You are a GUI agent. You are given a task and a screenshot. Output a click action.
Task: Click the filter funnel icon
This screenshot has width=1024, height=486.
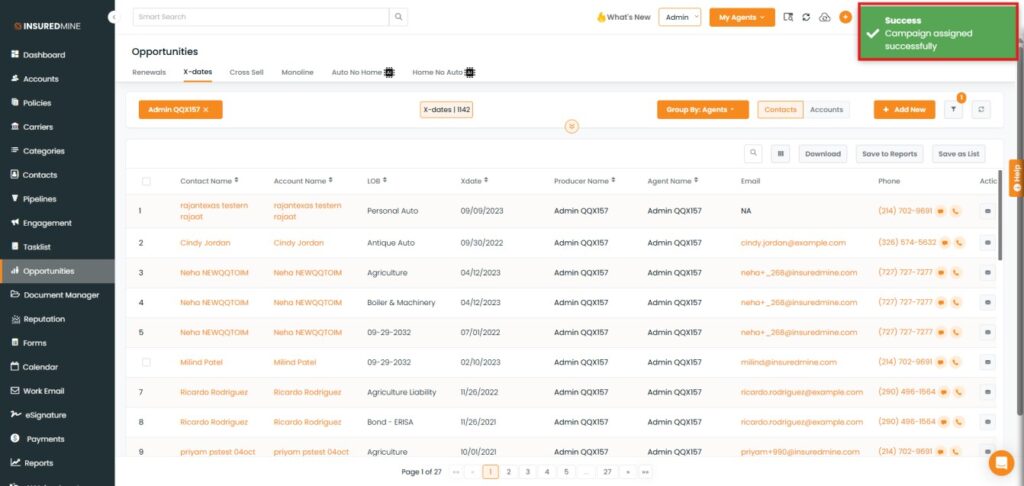(953, 110)
